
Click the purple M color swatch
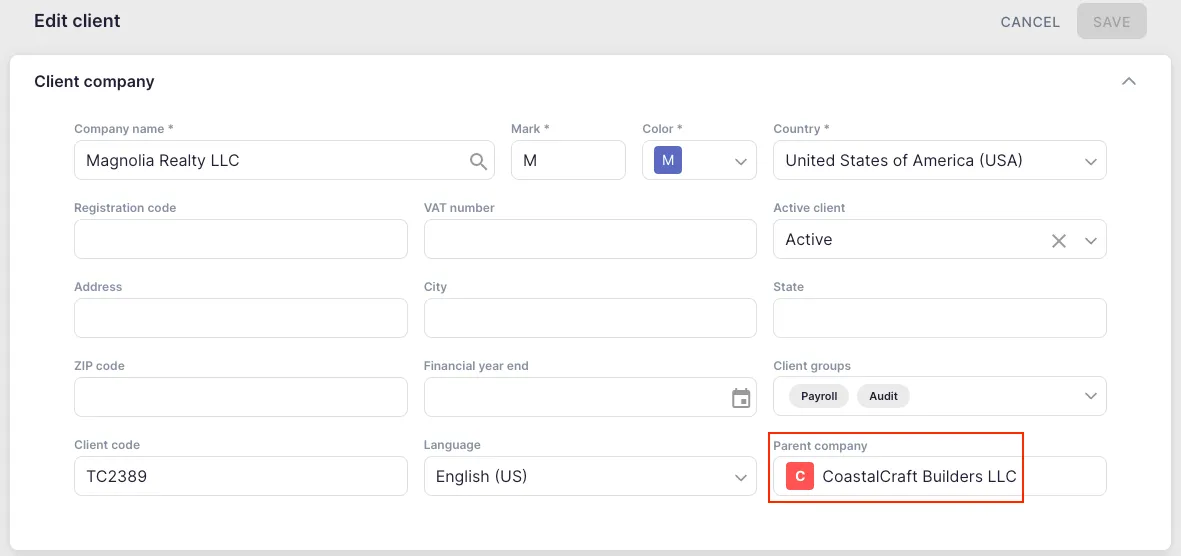(667, 160)
